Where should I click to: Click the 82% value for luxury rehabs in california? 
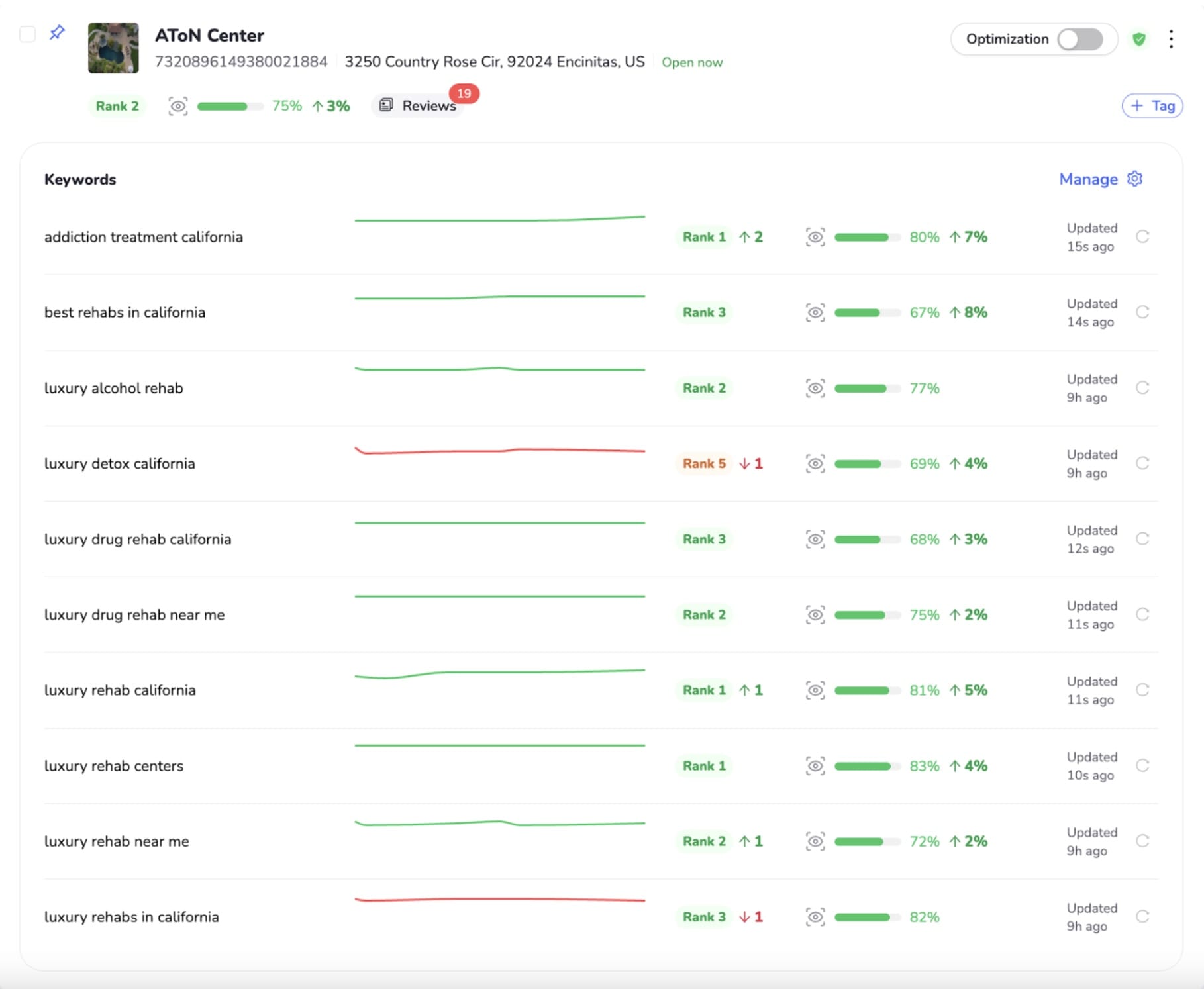tap(925, 916)
